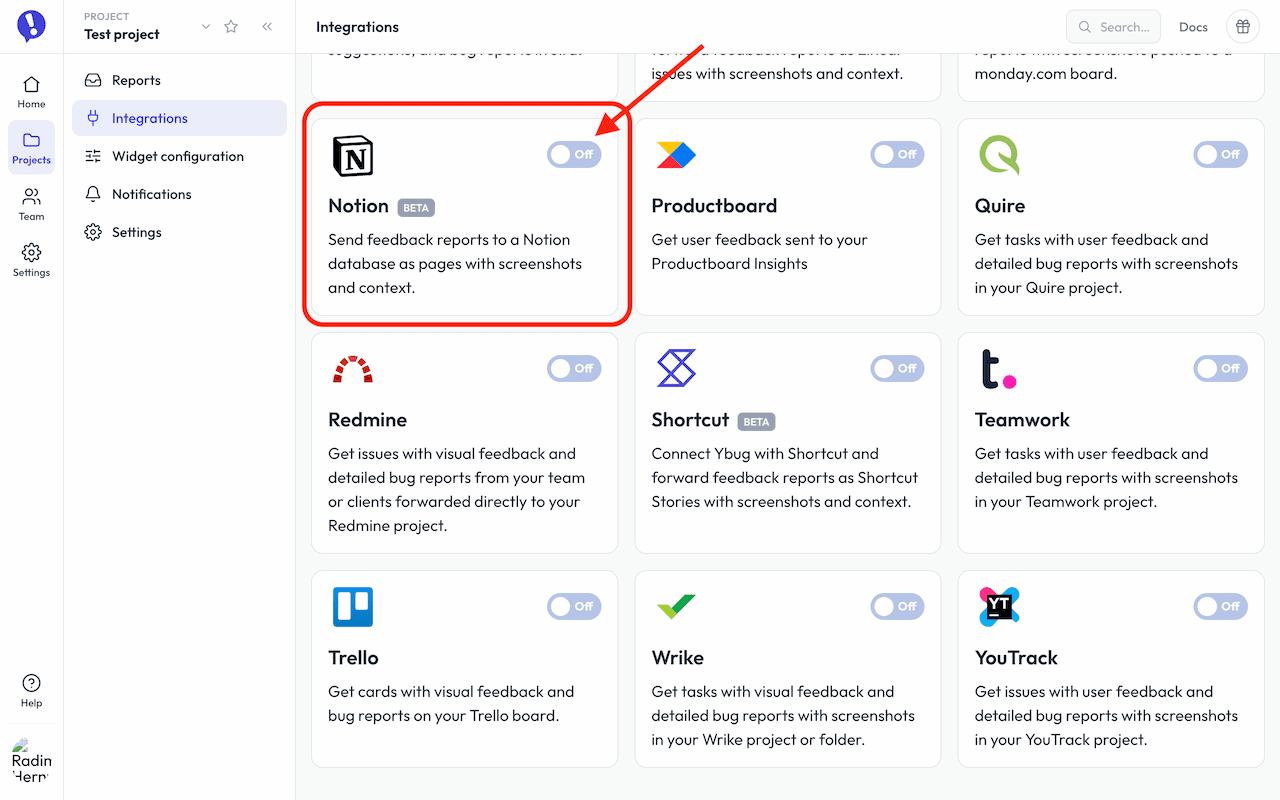Click the Redmine card title
1280x800 pixels.
pyautogui.click(x=367, y=420)
